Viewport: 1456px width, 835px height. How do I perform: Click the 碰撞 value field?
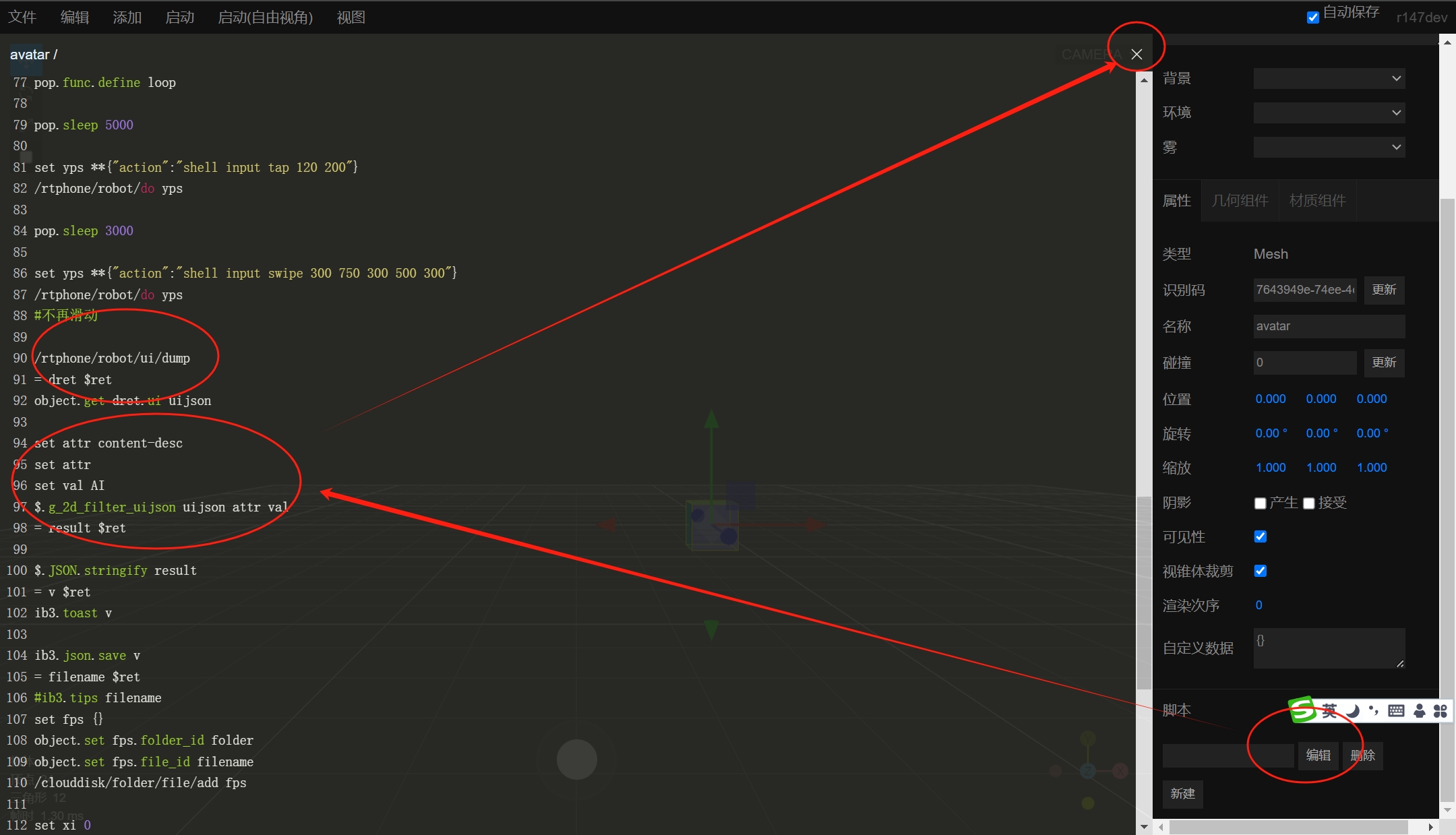[1305, 363]
